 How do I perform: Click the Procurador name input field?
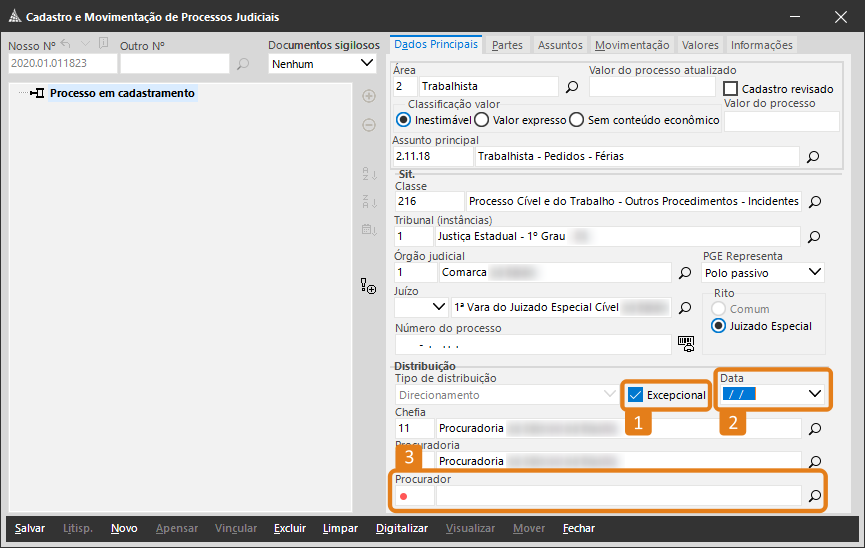[618, 495]
